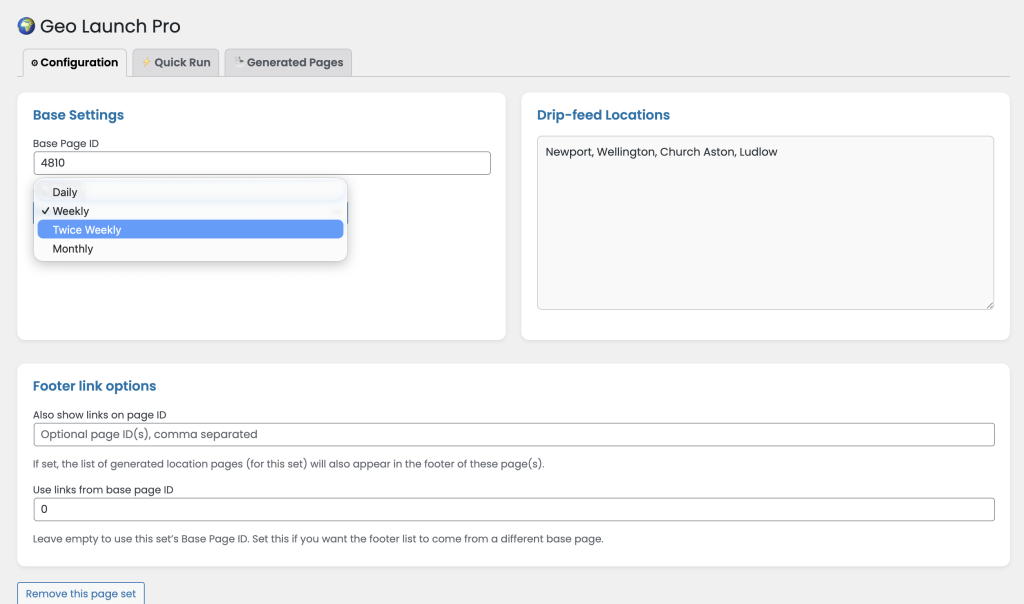Click the Use links from base page ID field
Image resolution: width=1024 pixels, height=604 pixels.
point(513,510)
